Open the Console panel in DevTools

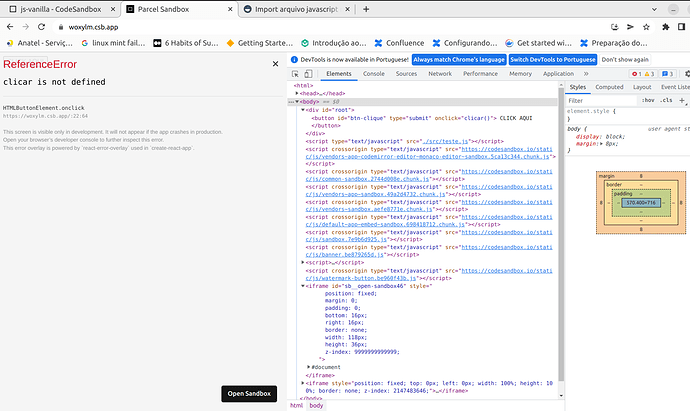[374, 74]
